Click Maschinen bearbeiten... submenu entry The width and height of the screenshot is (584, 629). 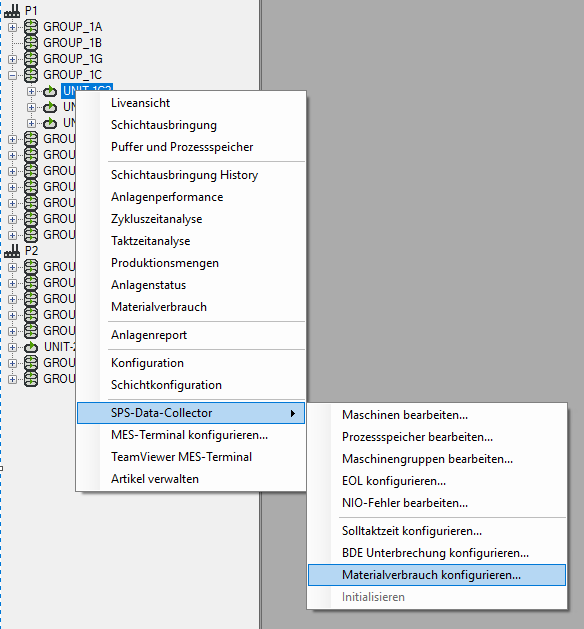405,415
